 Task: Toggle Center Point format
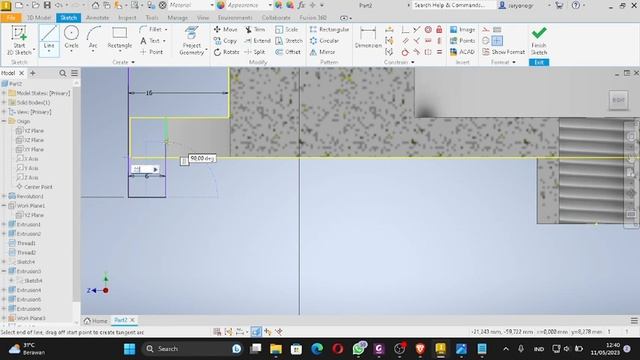pos(497,41)
